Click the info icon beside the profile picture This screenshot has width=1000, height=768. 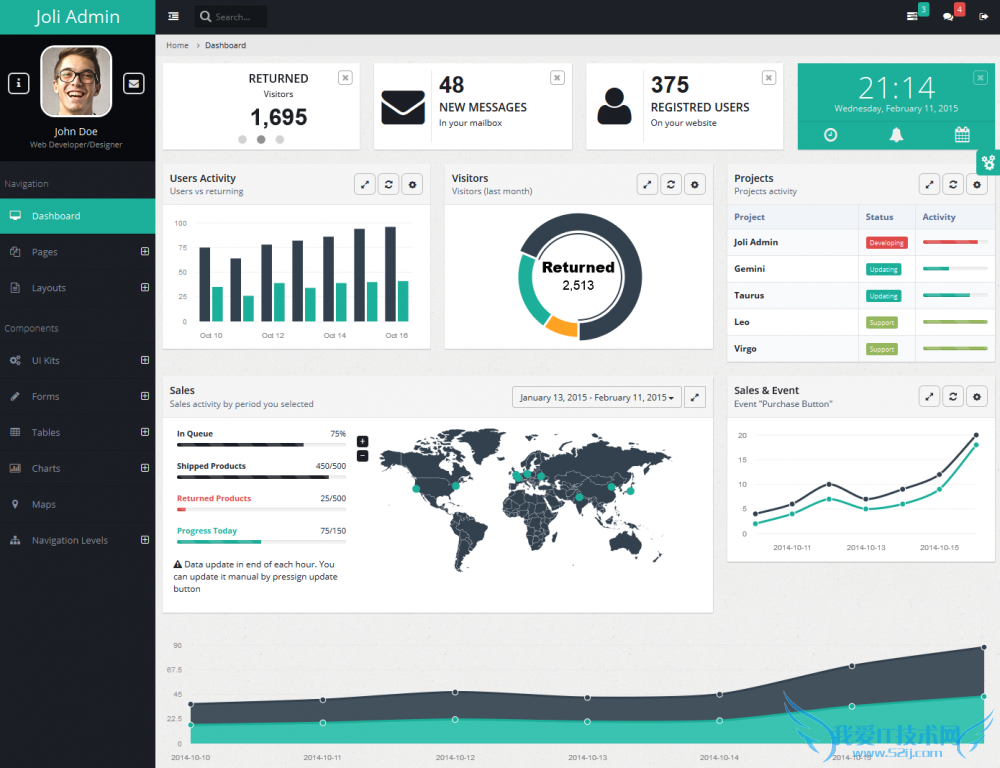(18, 83)
